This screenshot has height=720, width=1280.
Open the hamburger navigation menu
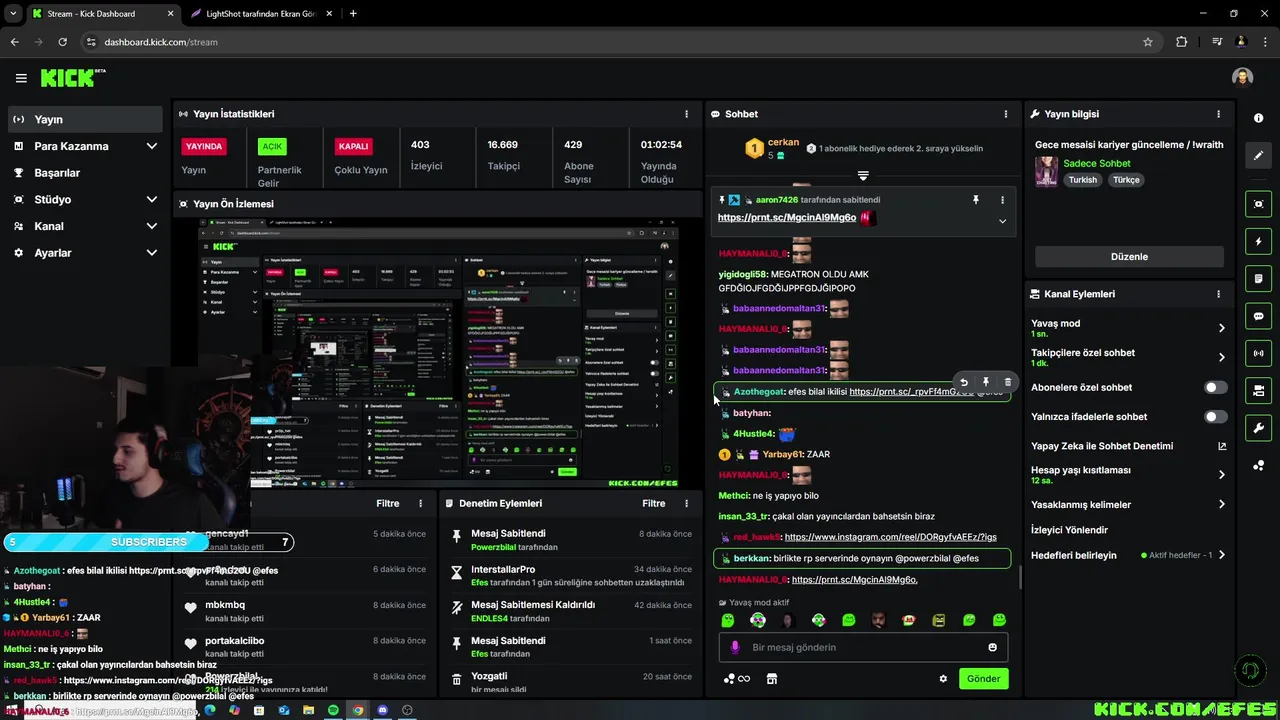click(x=21, y=78)
